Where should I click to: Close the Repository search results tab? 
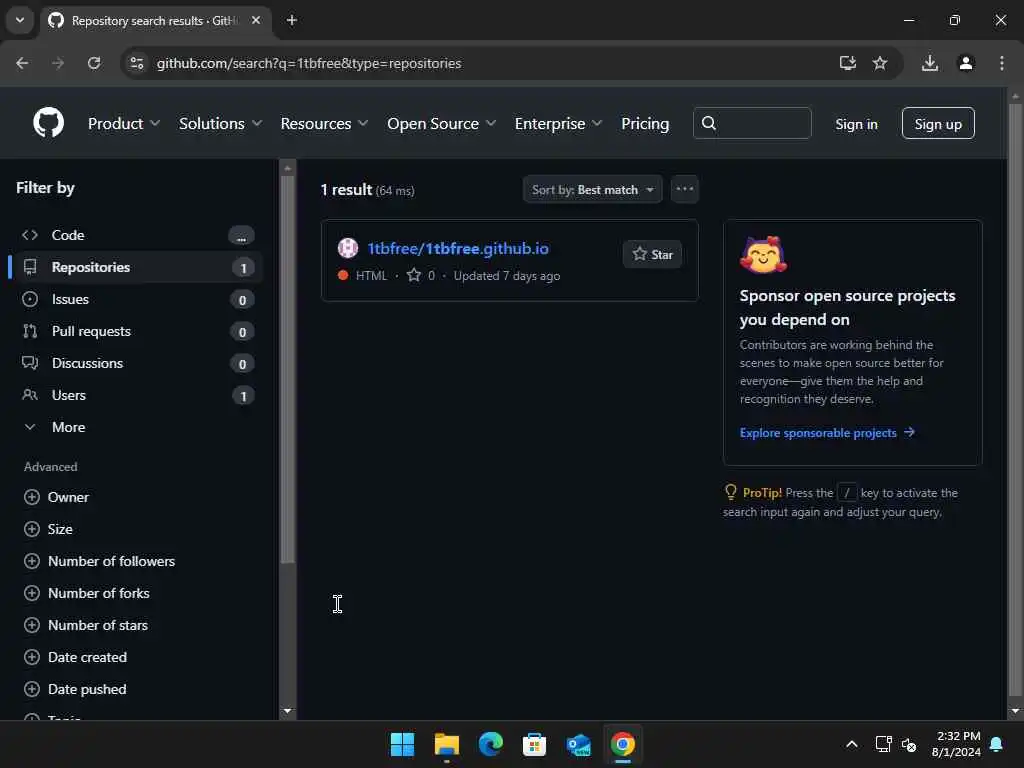click(x=256, y=20)
